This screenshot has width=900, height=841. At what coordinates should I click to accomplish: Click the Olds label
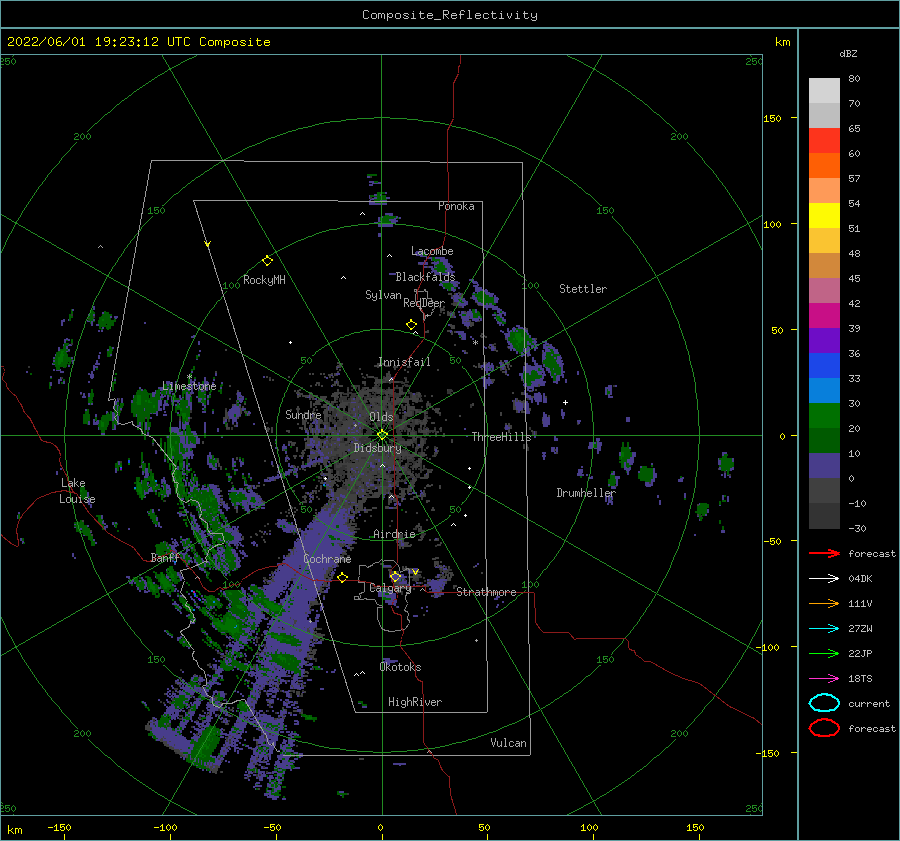[381, 417]
